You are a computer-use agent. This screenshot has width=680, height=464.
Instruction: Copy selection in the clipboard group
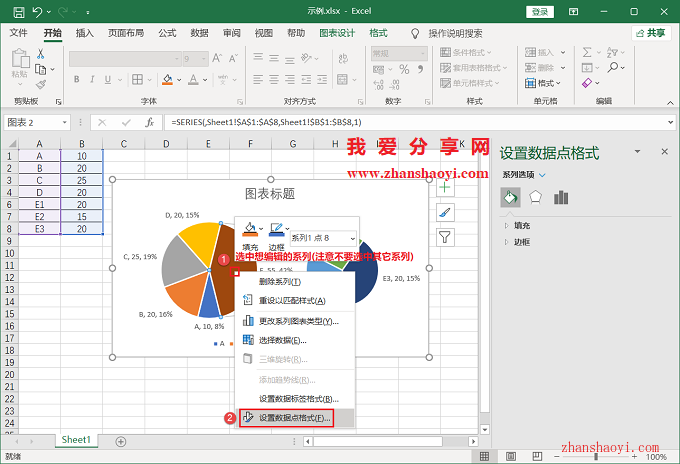pyautogui.click(x=40, y=69)
